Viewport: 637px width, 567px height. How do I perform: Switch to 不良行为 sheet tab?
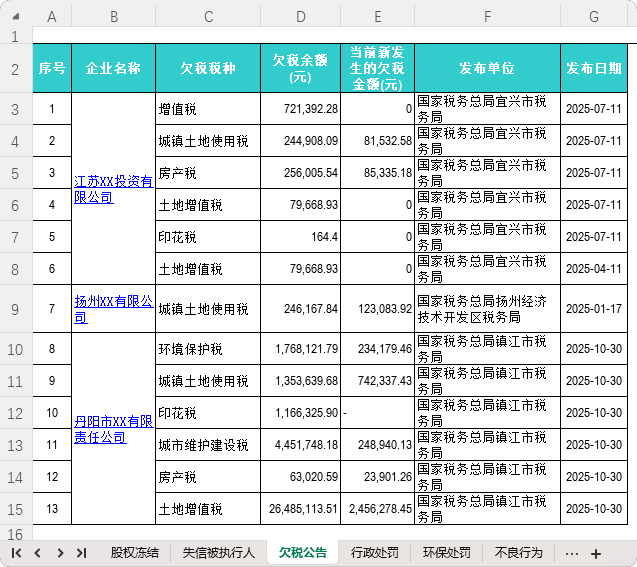click(x=518, y=553)
